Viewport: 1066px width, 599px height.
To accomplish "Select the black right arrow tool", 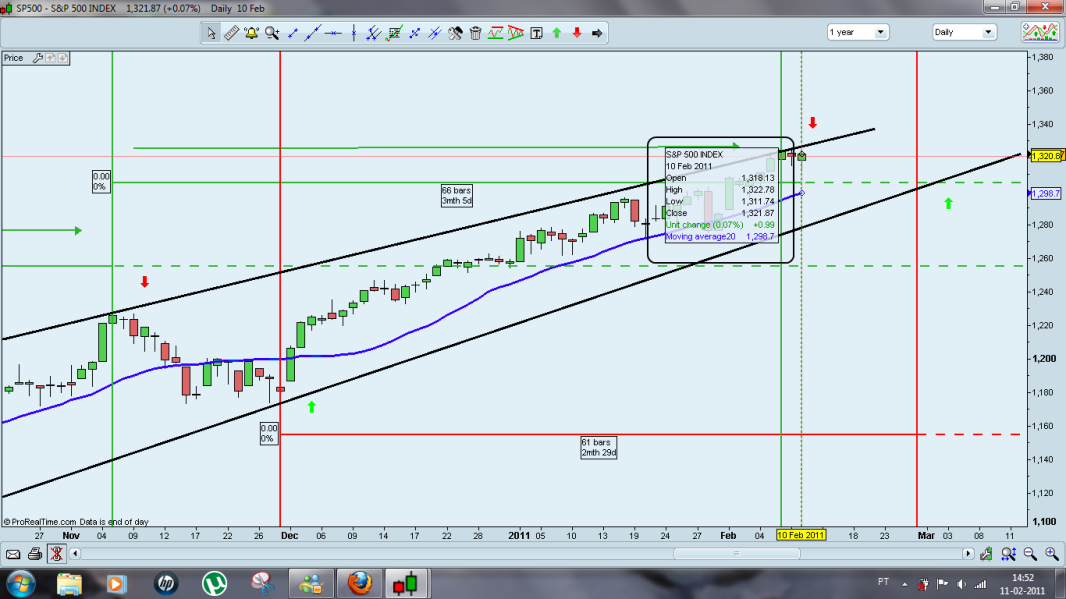I will pos(597,33).
